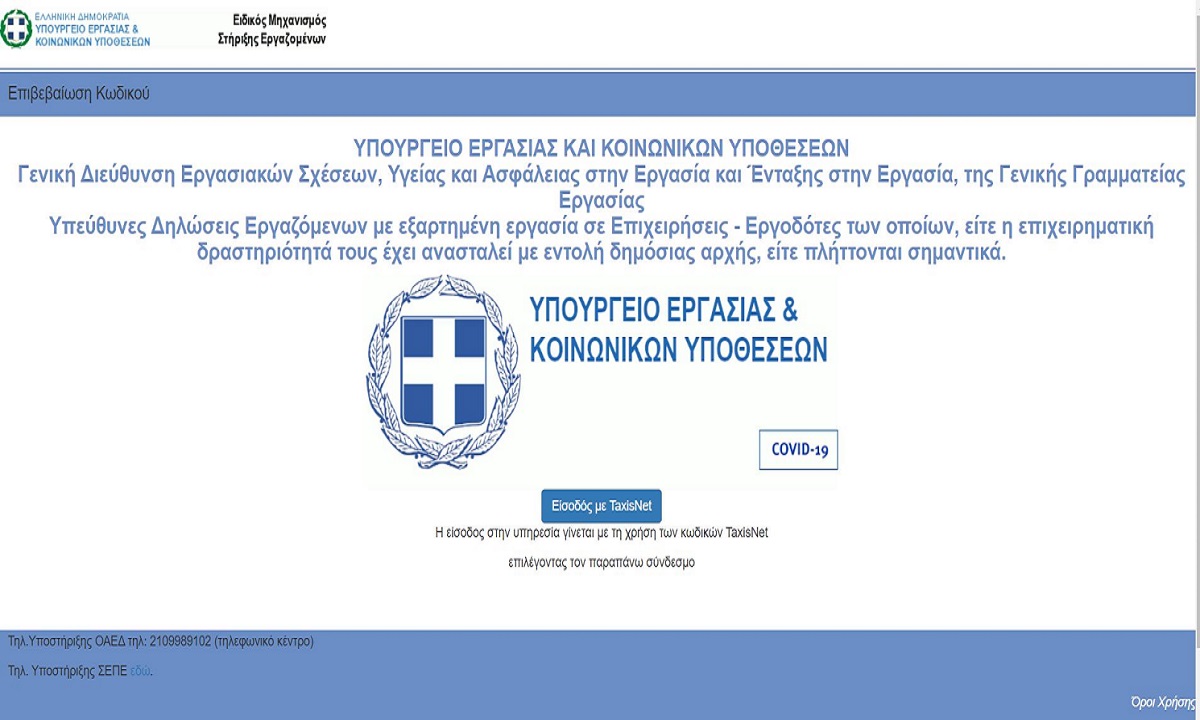Click the text about είσοδος with TaxisNet codes

602,533
